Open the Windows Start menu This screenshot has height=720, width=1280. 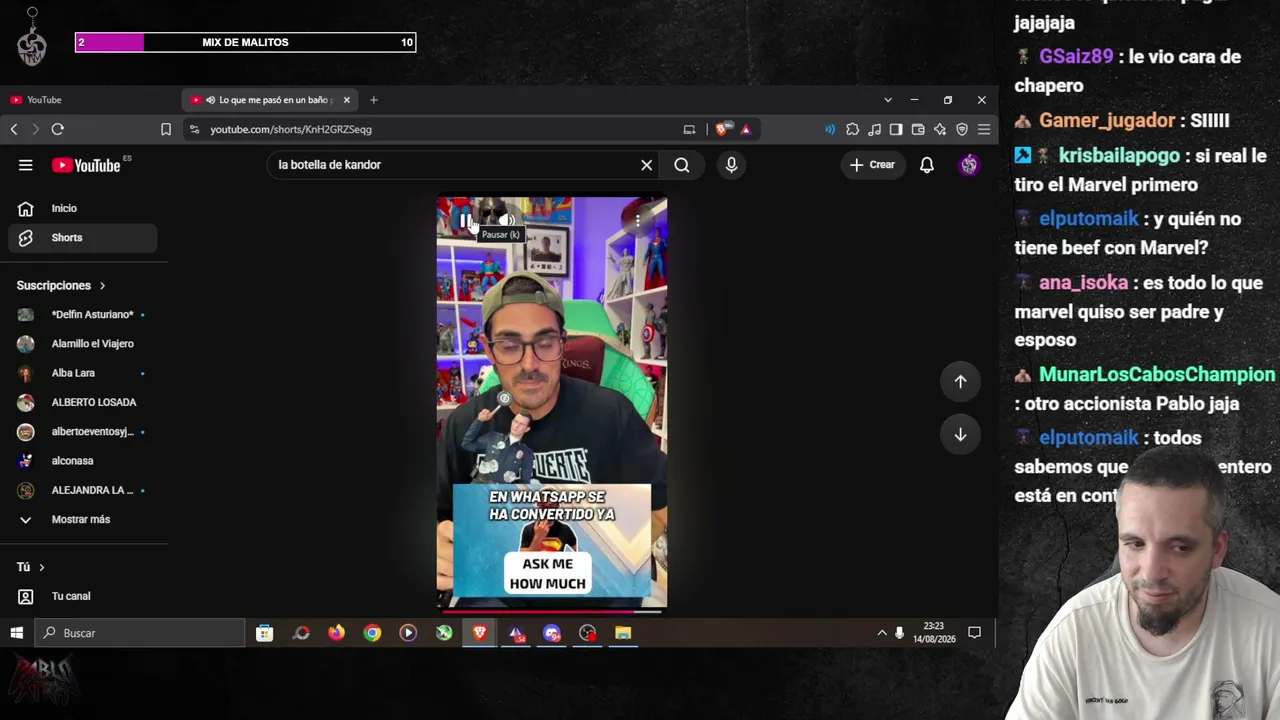coord(16,633)
